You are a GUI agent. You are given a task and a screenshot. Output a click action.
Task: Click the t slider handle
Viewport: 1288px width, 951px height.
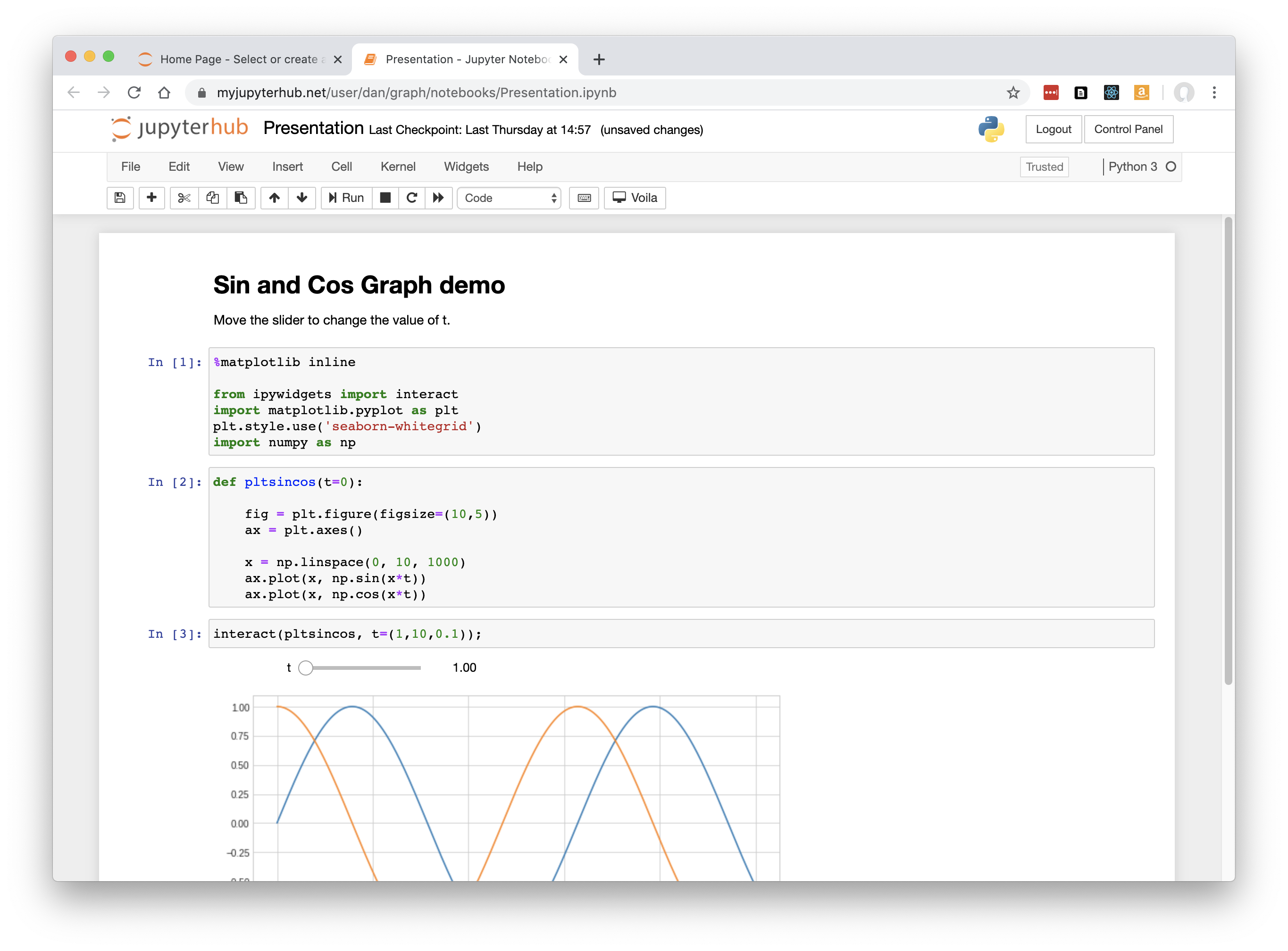click(x=306, y=668)
